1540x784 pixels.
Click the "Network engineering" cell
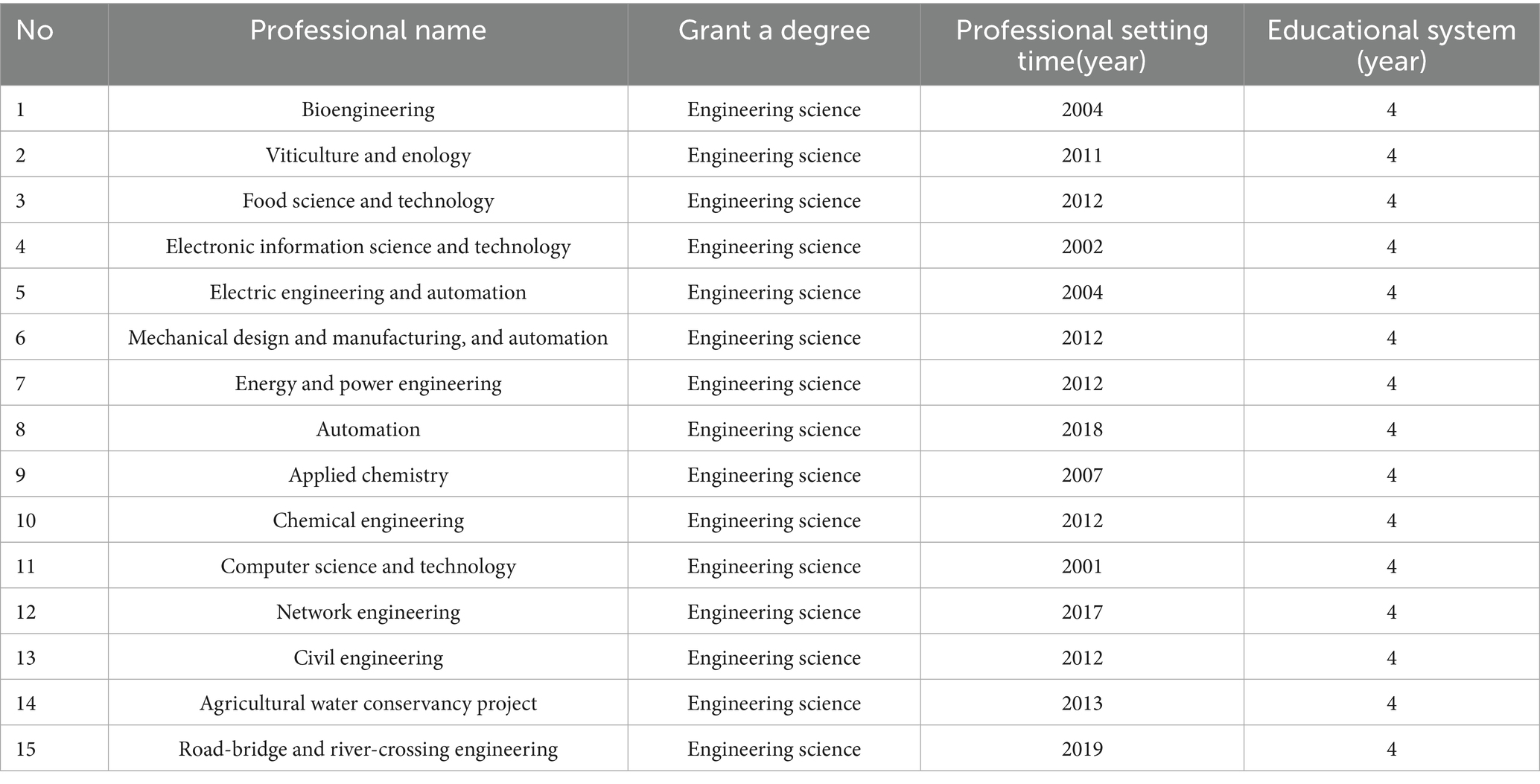[x=368, y=612]
